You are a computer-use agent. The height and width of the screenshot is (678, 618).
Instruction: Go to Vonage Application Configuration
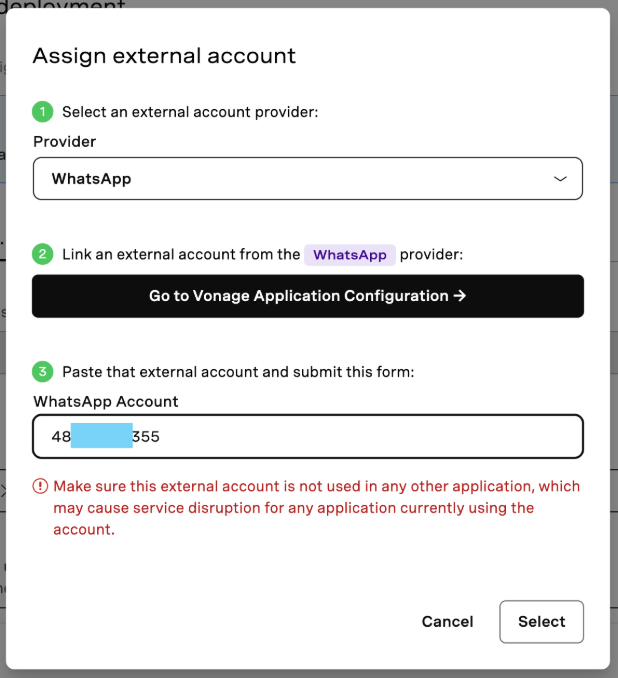tap(308, 296)
